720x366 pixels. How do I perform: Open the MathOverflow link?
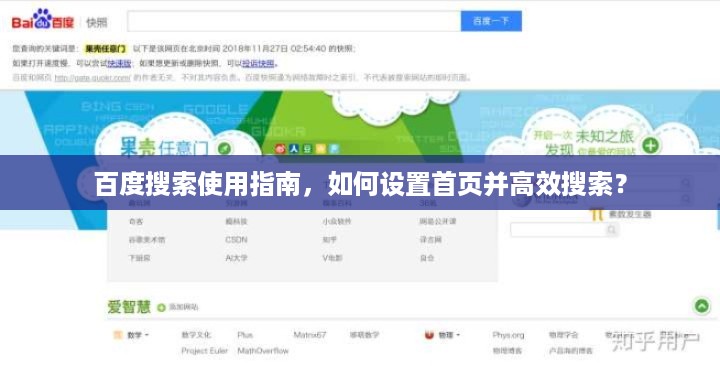[x=263, y=351]
